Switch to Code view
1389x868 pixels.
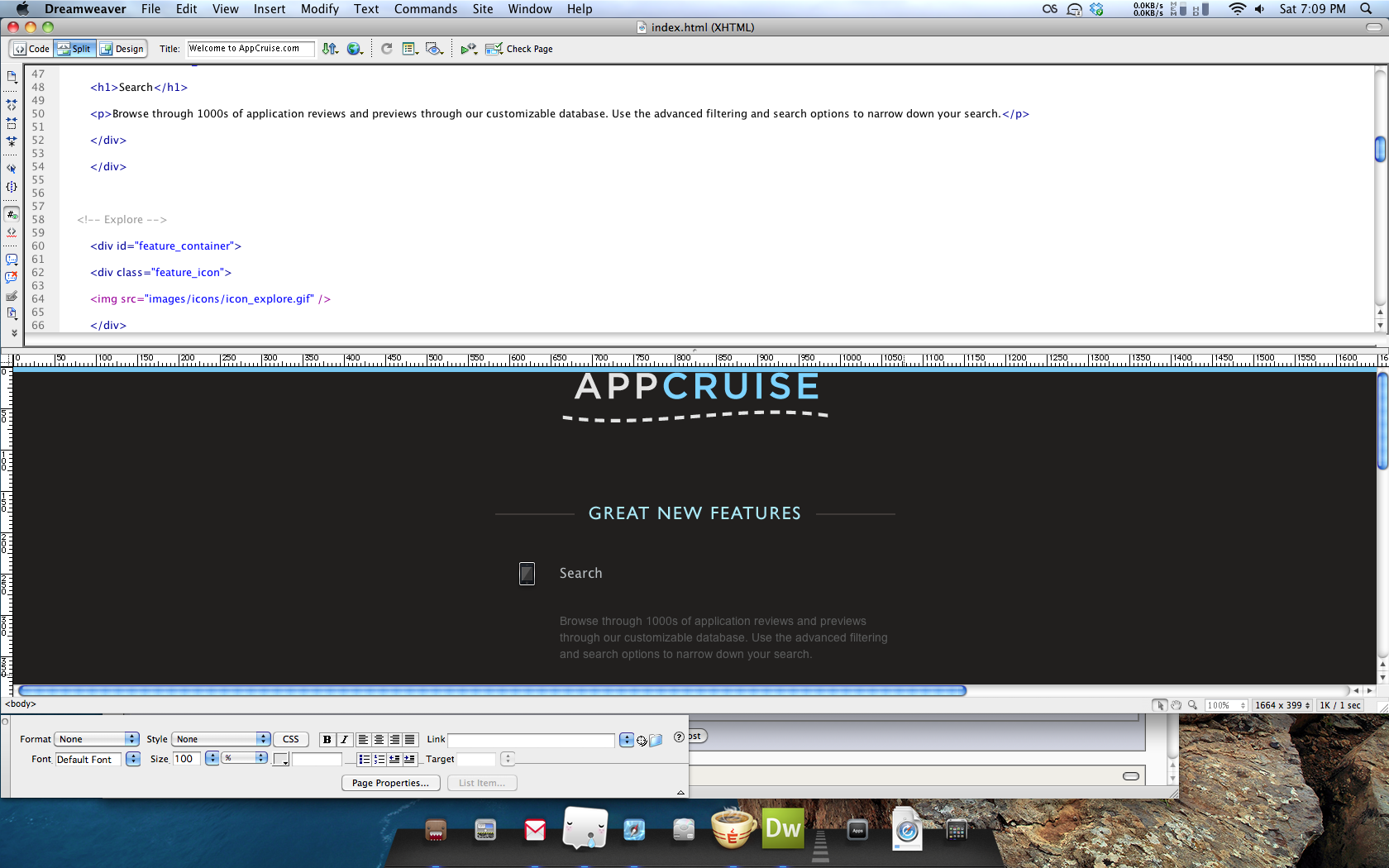tap(32, 49)
